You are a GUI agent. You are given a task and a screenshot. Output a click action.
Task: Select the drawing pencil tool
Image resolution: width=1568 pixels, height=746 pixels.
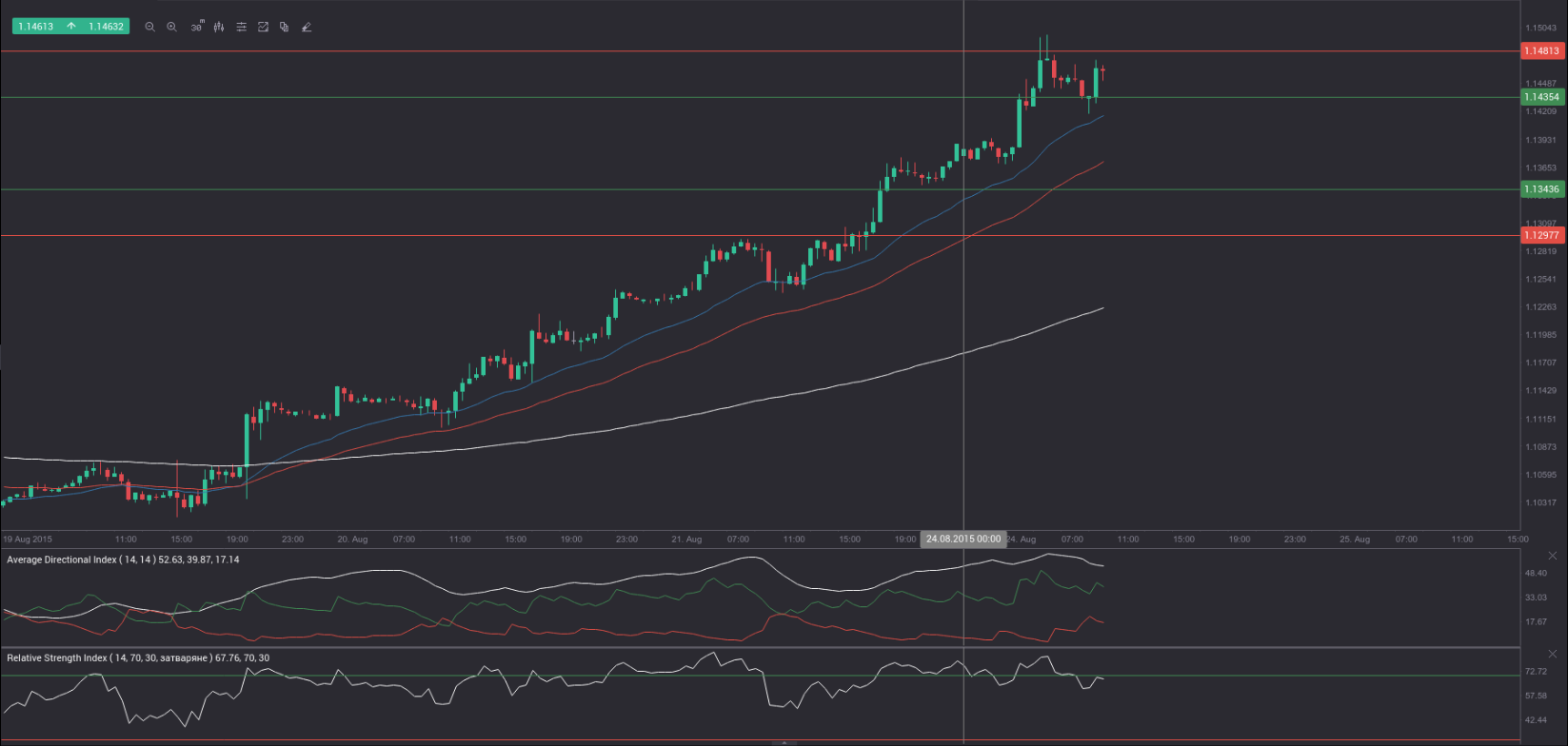tap(307, 27)
